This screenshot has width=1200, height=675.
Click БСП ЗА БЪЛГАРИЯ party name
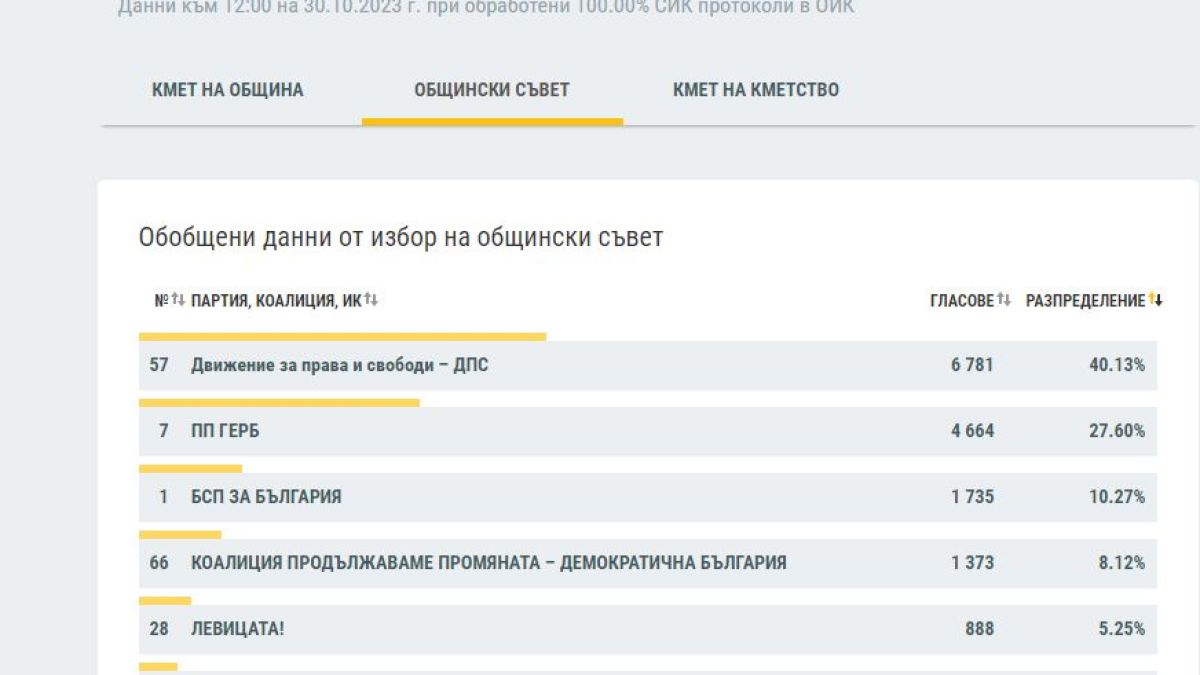pyautogui.click(x=266, y=497)
